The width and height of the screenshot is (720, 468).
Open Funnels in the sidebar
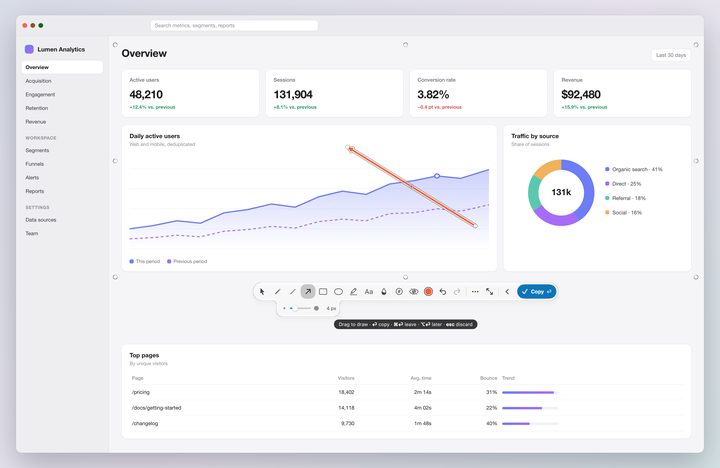click(x=62, y=164)
